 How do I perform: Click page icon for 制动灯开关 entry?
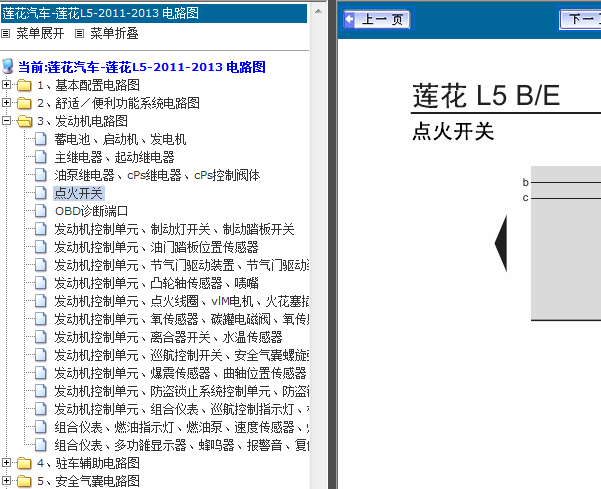click(x=41, y=229)
